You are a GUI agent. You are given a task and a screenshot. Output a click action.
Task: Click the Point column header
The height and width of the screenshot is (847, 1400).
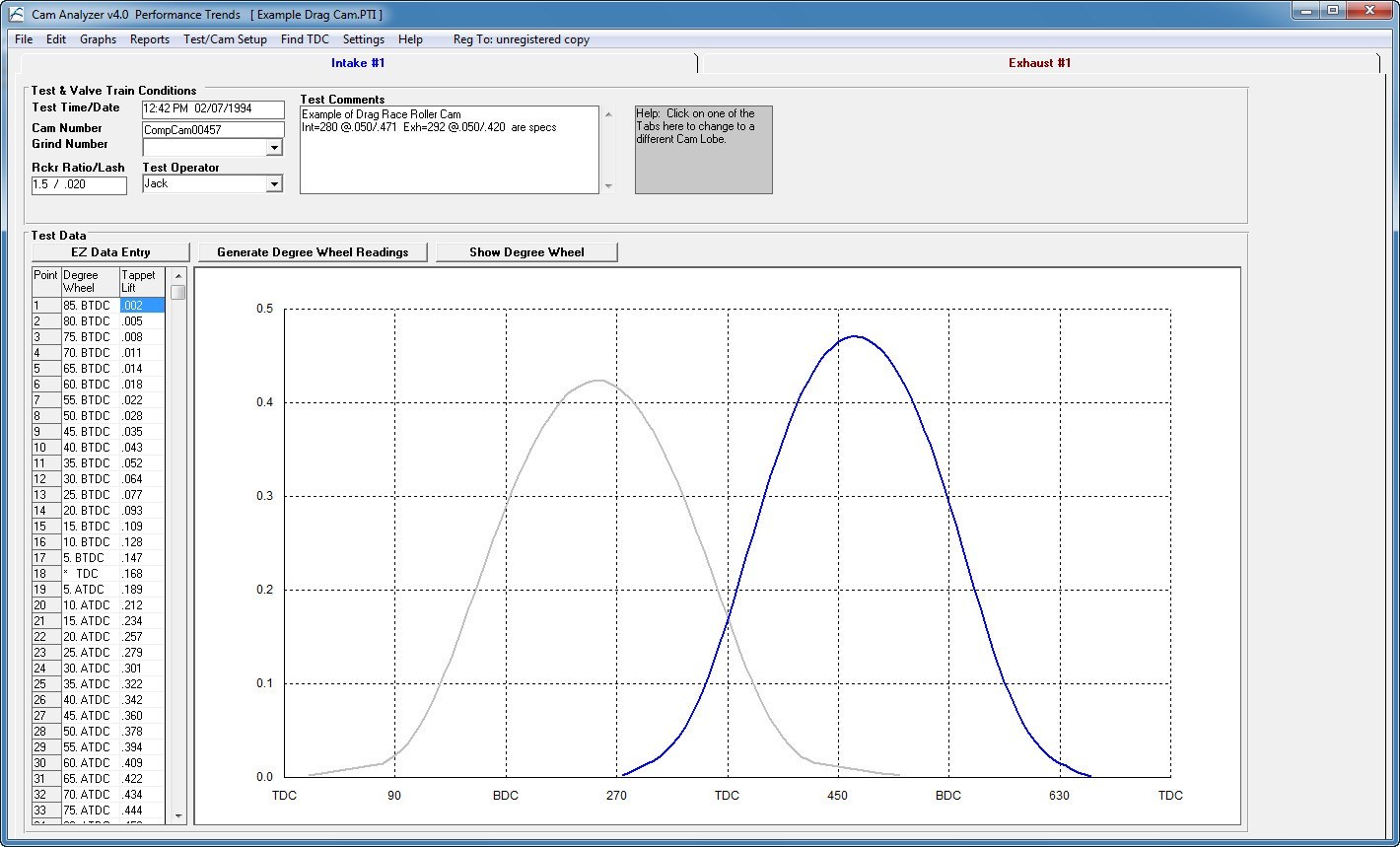pyautogui.click(x=46, y=282)
